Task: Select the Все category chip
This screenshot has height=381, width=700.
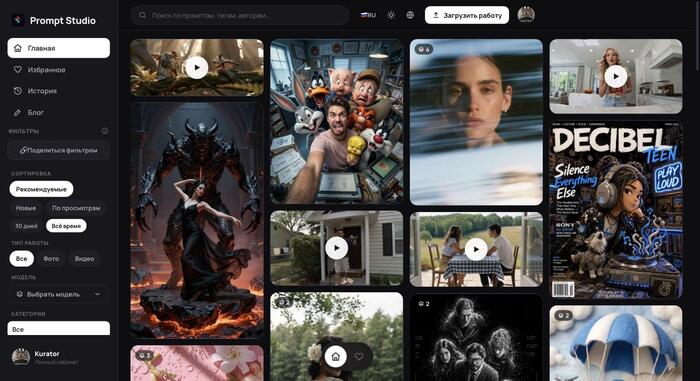Action: 58,328
